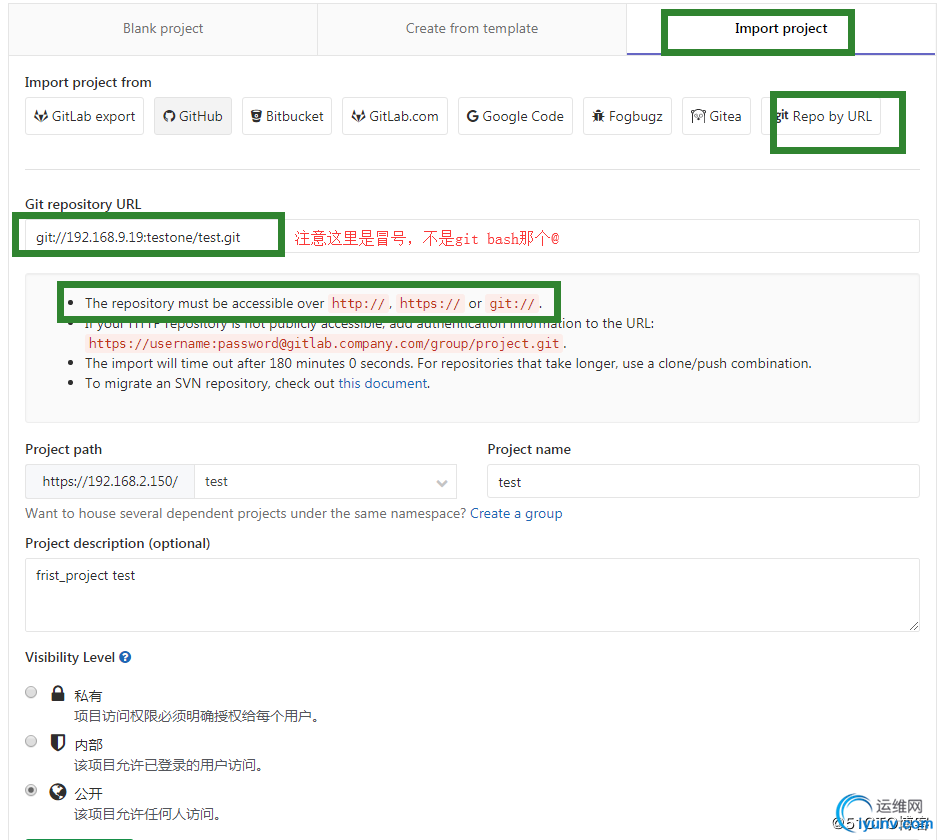Click the GitLab export fox icon
939x840 pixels.
(x=41, y=116)
